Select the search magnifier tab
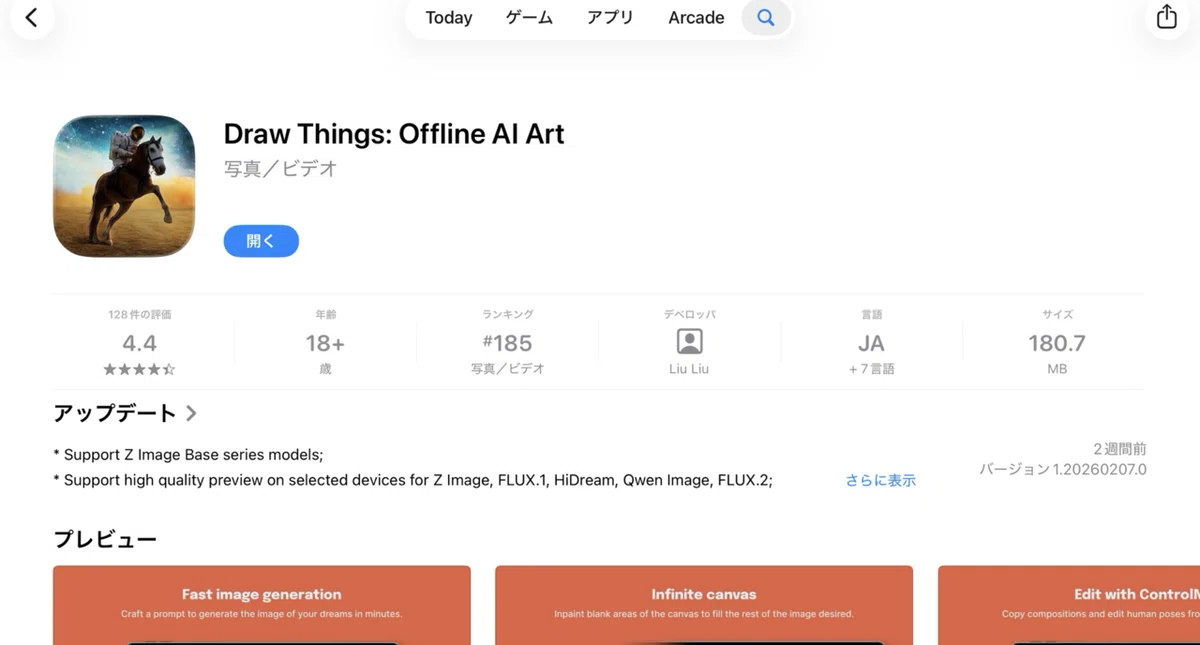 766,18
